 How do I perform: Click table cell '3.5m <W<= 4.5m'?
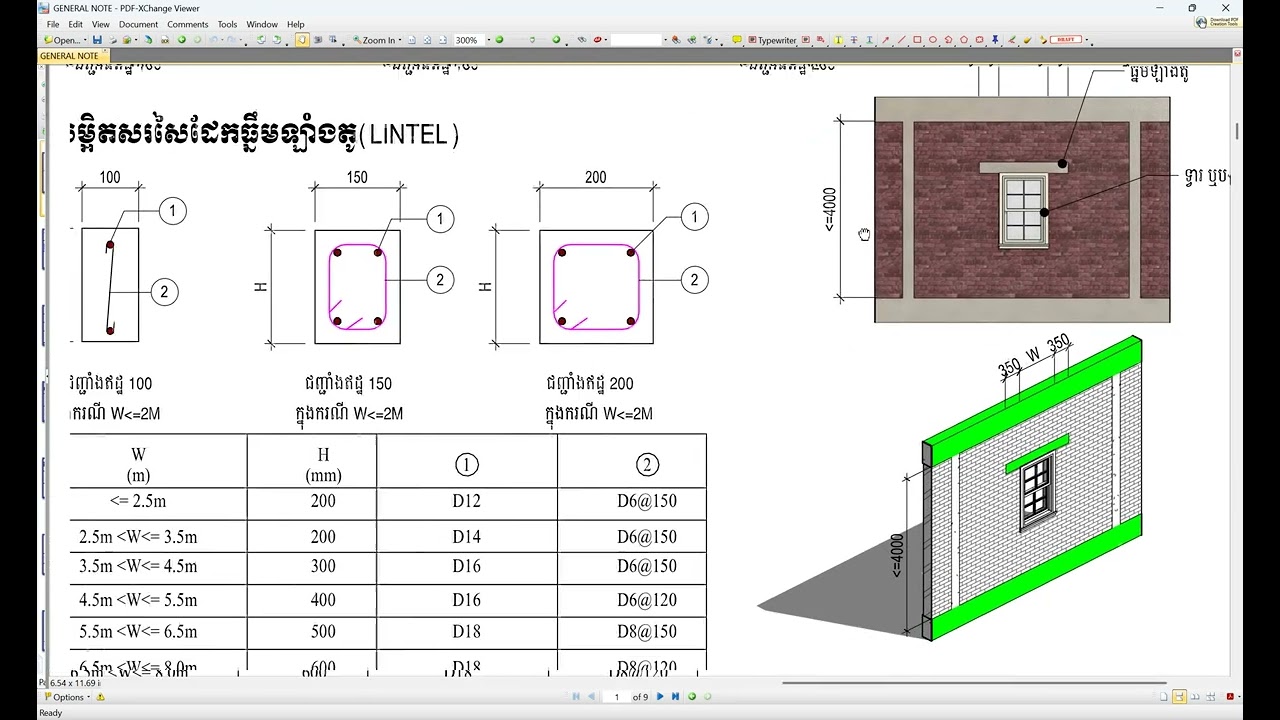coord(138,566)
